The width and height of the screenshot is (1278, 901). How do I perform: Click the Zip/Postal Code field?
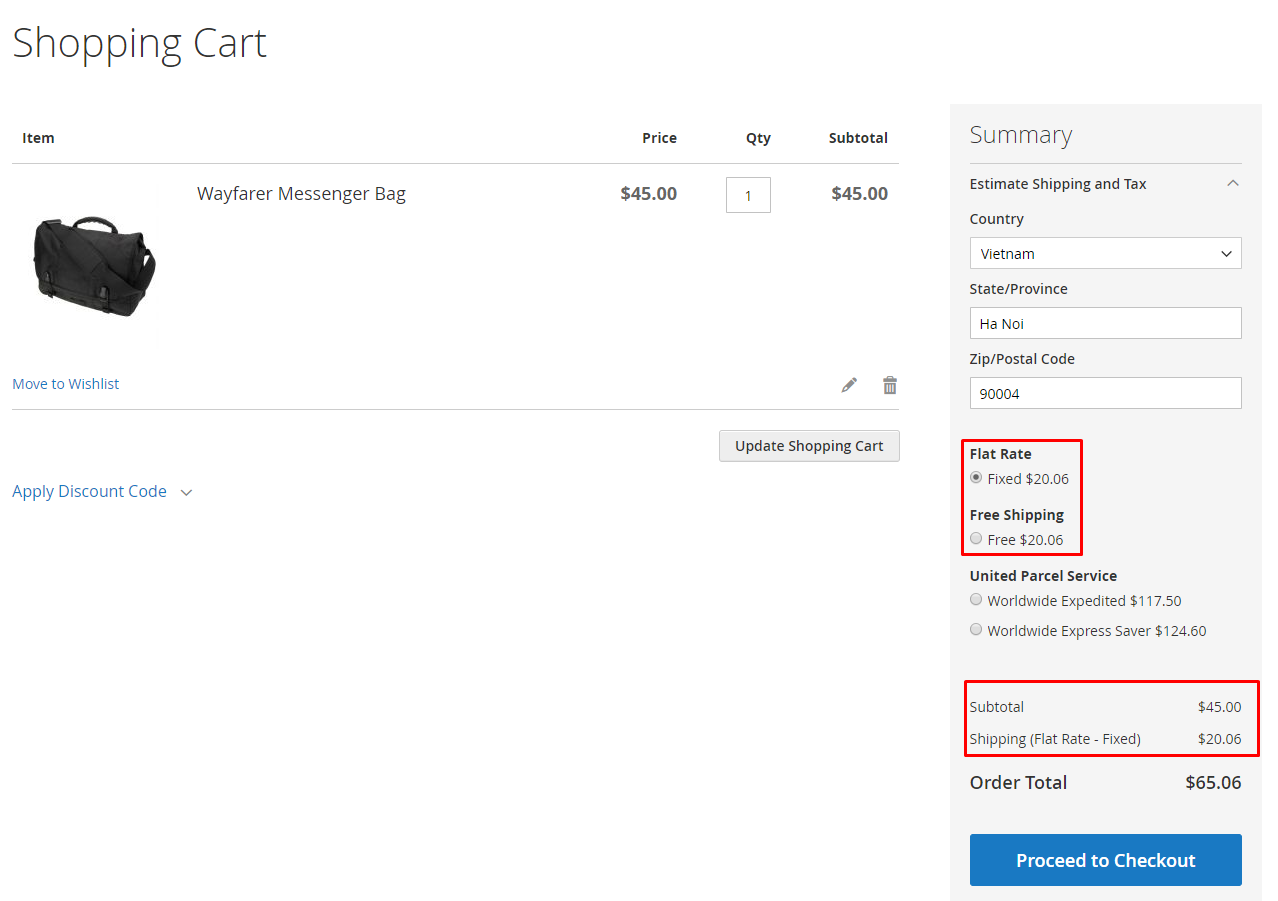(1105, 394)
